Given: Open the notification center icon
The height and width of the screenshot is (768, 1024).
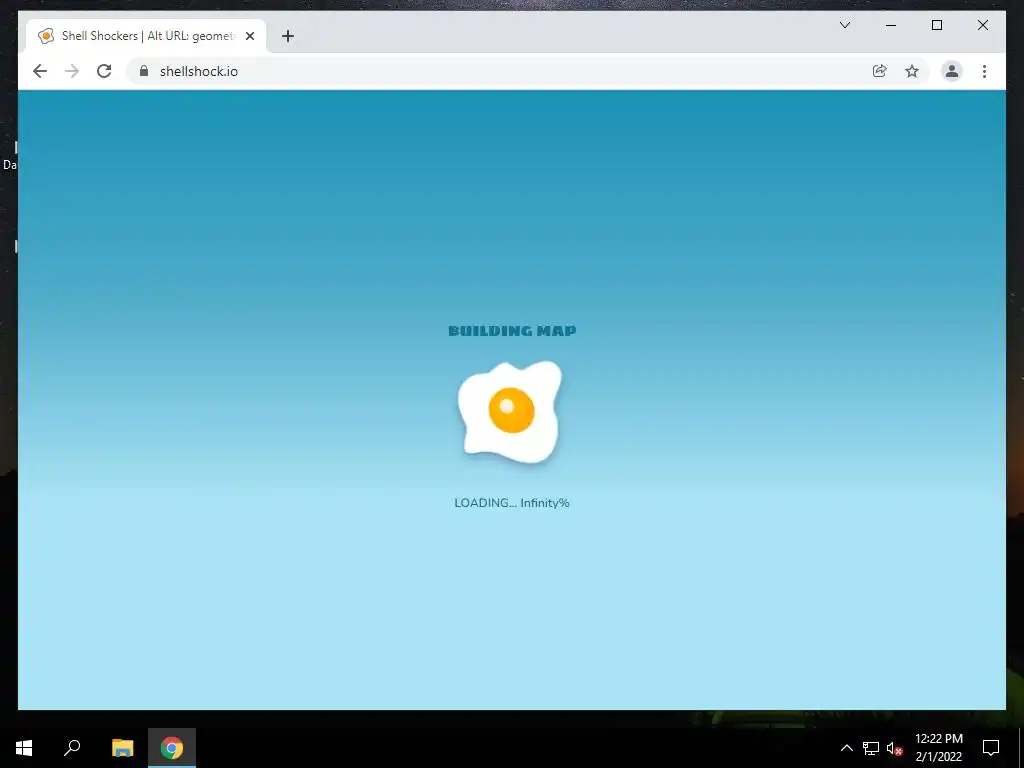Looking at the screenshot, I should pyautogui.click(x=991, y=748).
